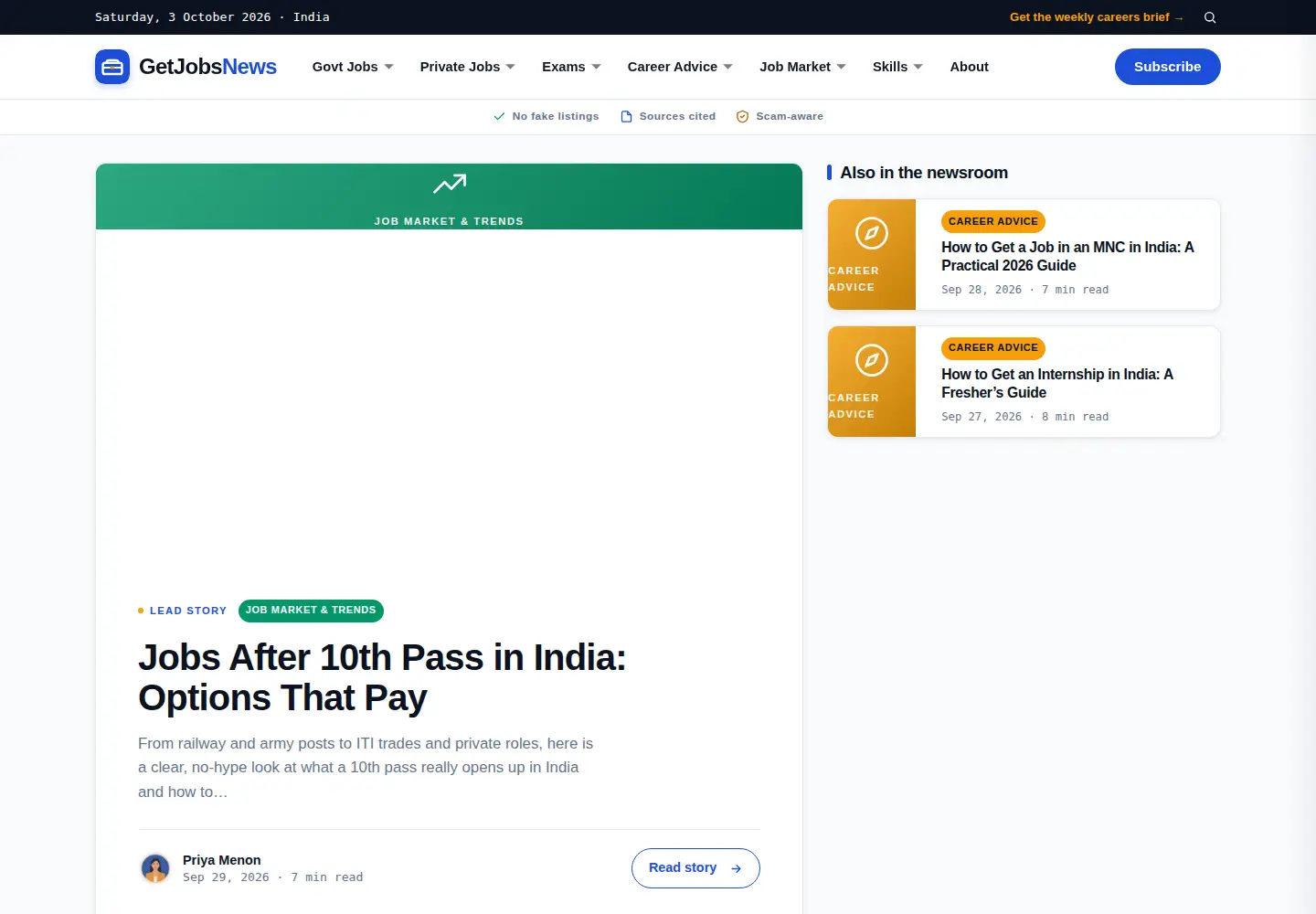Click the lead story summary paragraph
The image size is (1316, 914).
coord(366,768)
